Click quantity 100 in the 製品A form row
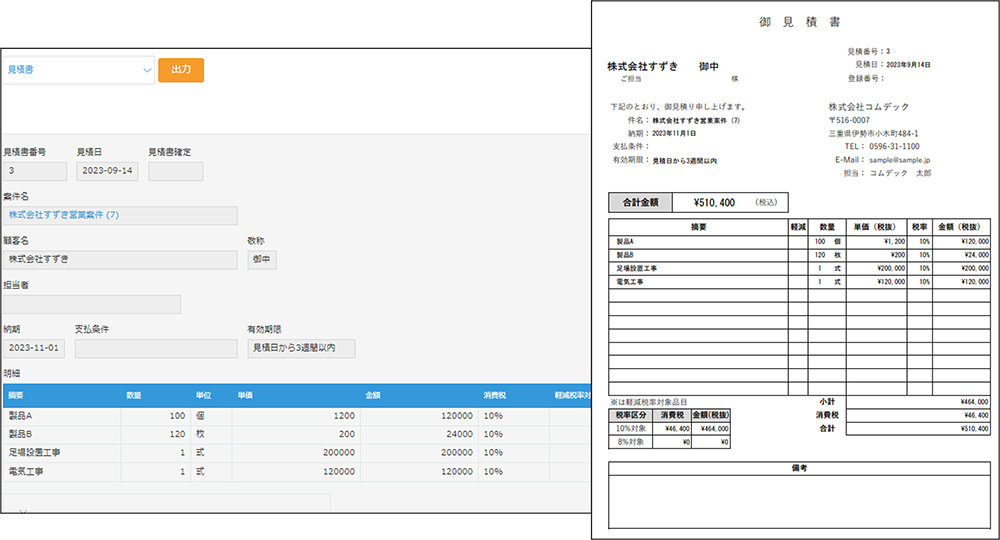 pyautogui.click(x=155, y=416)
